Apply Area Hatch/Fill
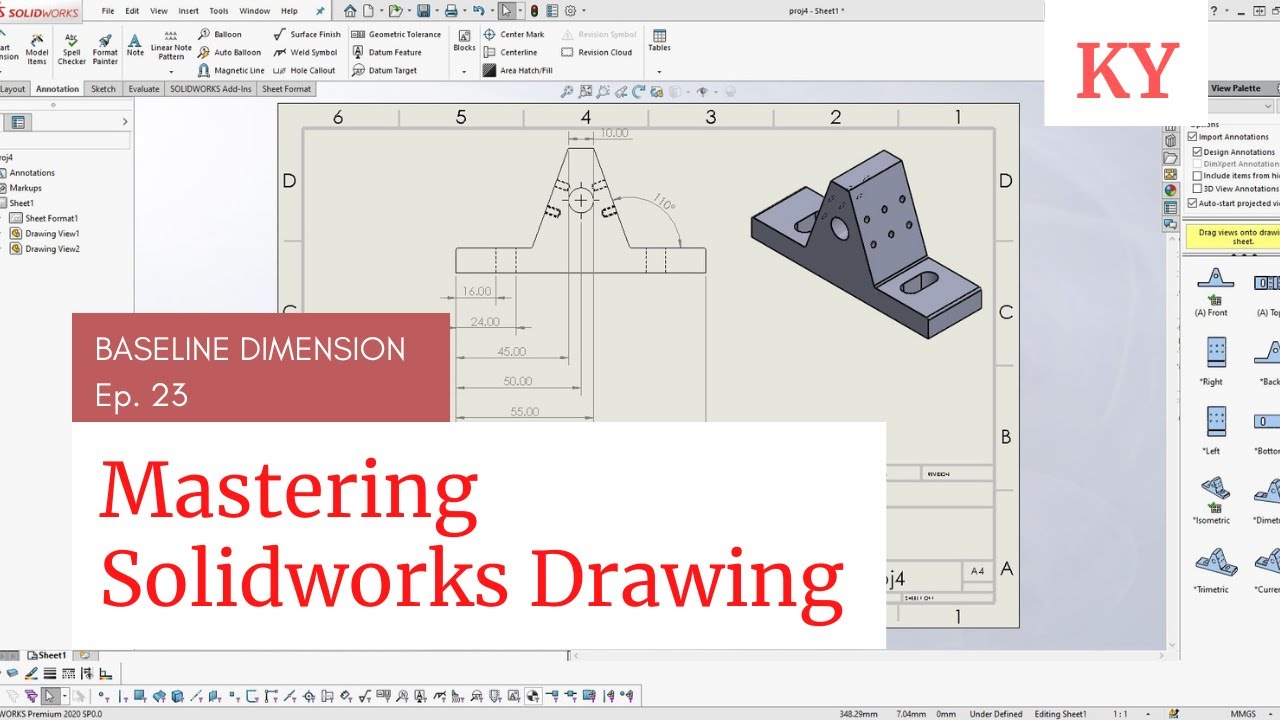1280x720 pixels. click(518, 70)
